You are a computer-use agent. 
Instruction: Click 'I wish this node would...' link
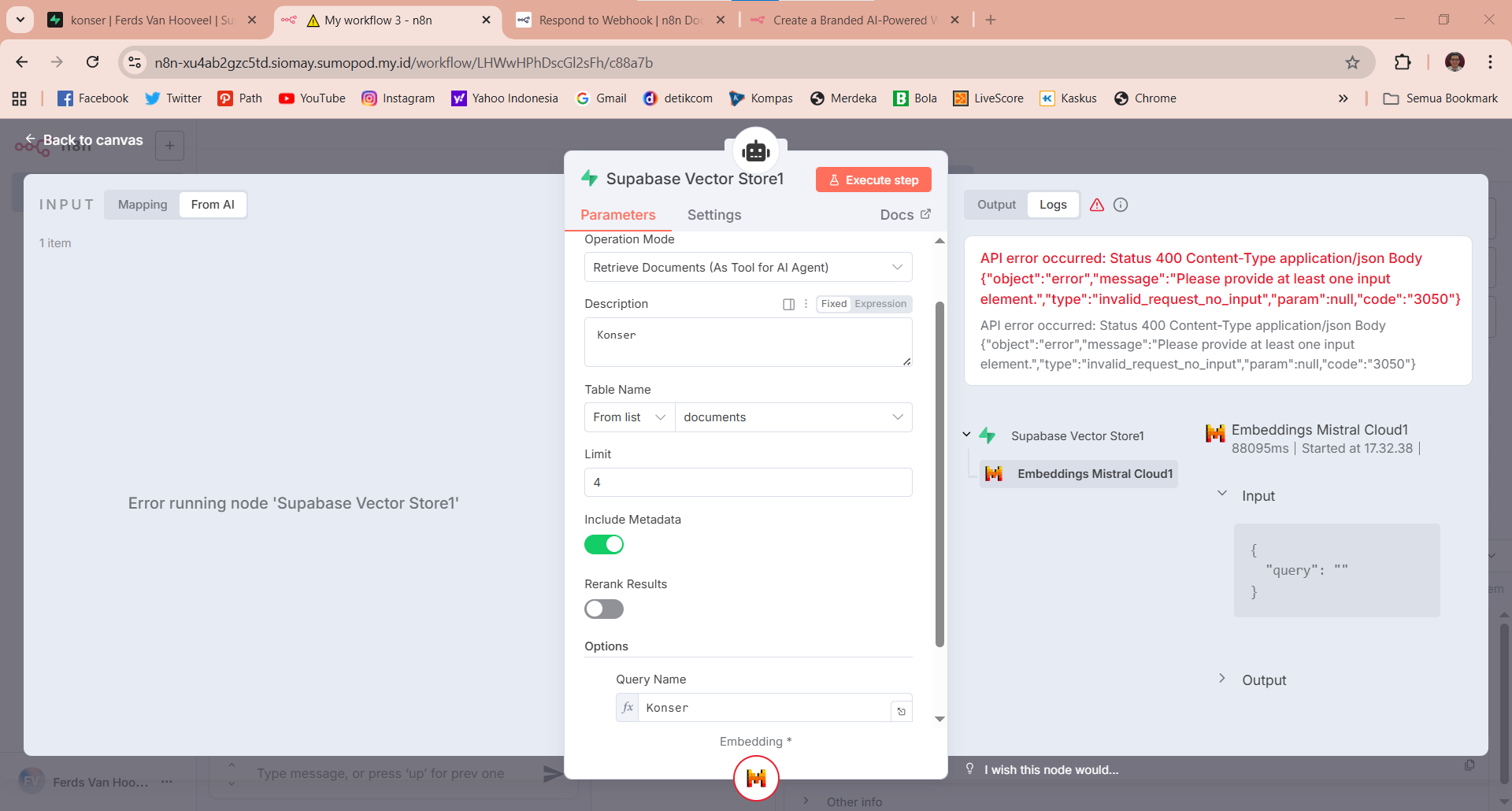(x=1051, y=770)
